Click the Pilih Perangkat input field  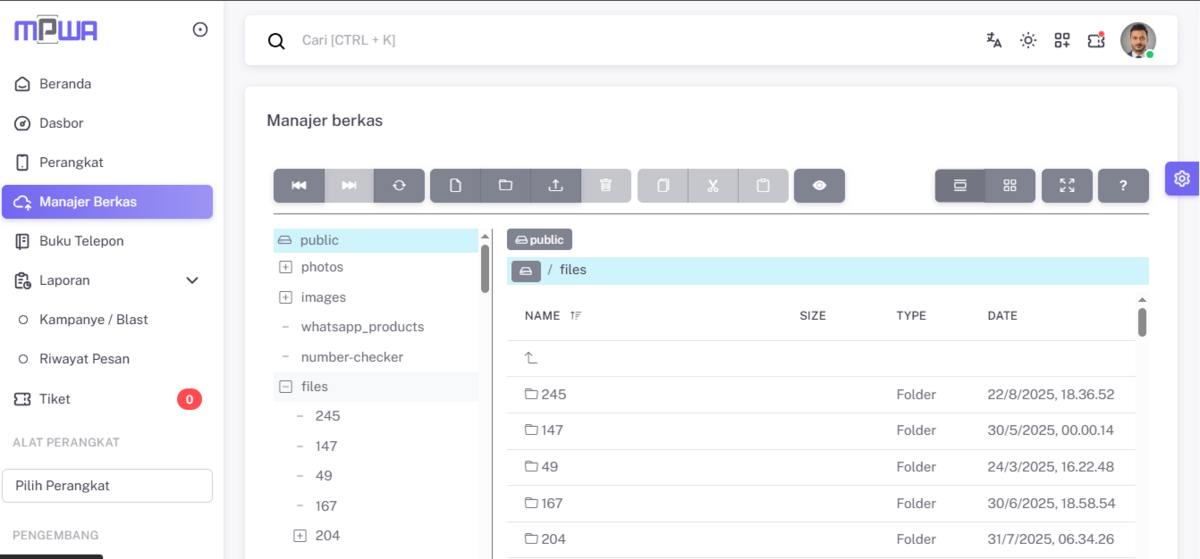pyautogui.click(x=107, y=486)
